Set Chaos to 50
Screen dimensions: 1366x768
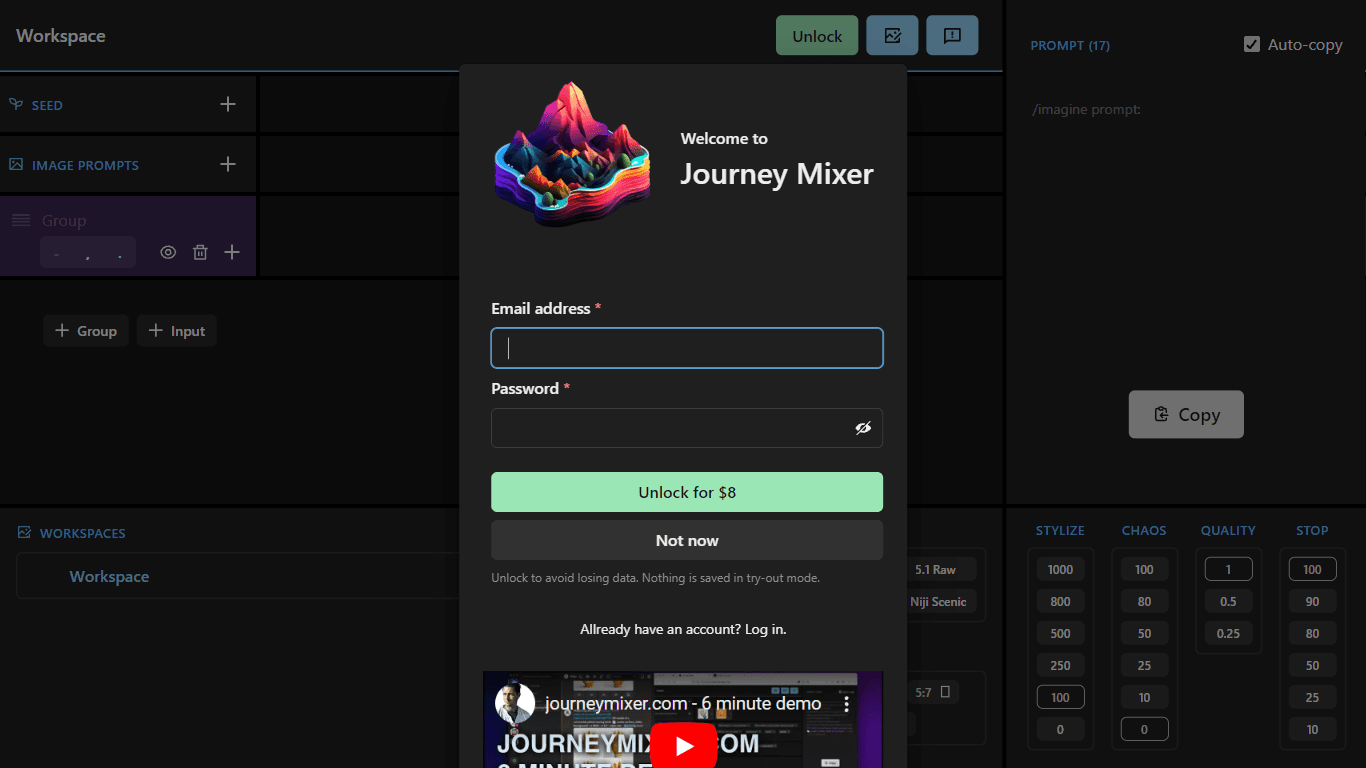pos(1144,634)
